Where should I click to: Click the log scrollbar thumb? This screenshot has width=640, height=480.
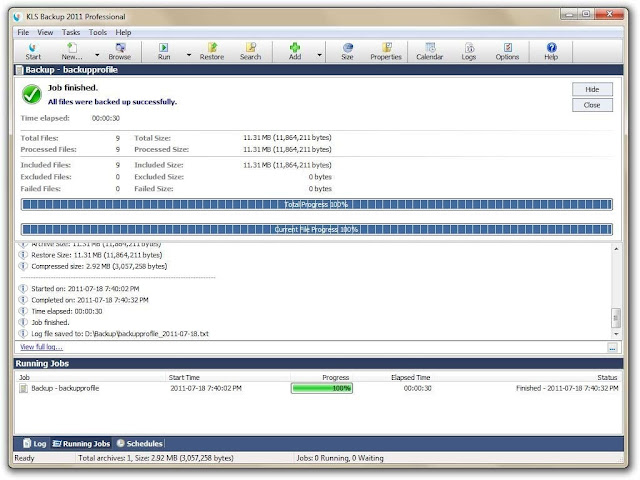pos(616,318)
